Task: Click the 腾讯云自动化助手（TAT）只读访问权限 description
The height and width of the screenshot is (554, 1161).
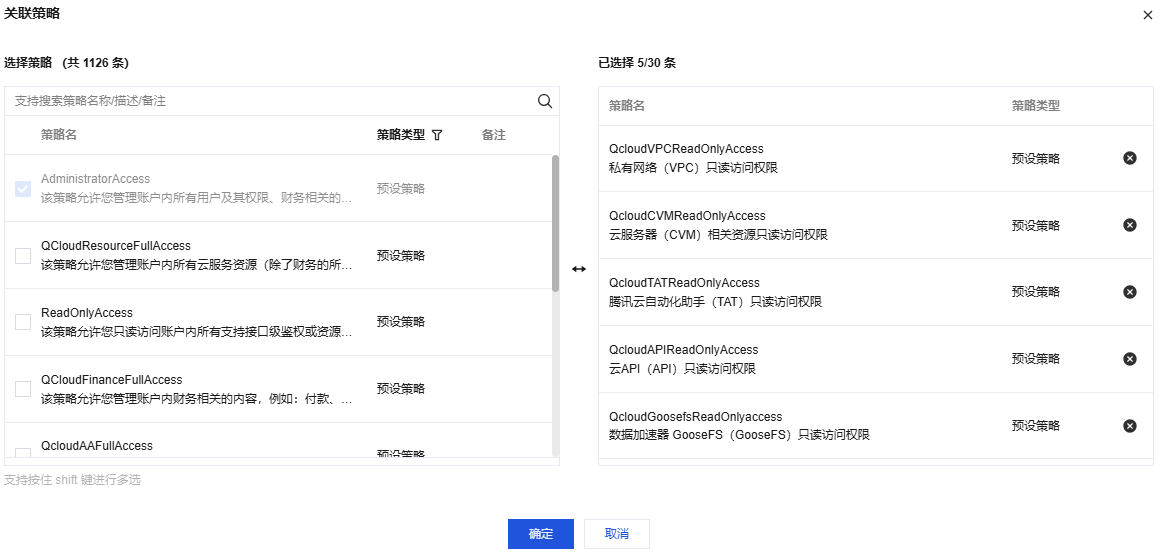Action: click(715, 301)
